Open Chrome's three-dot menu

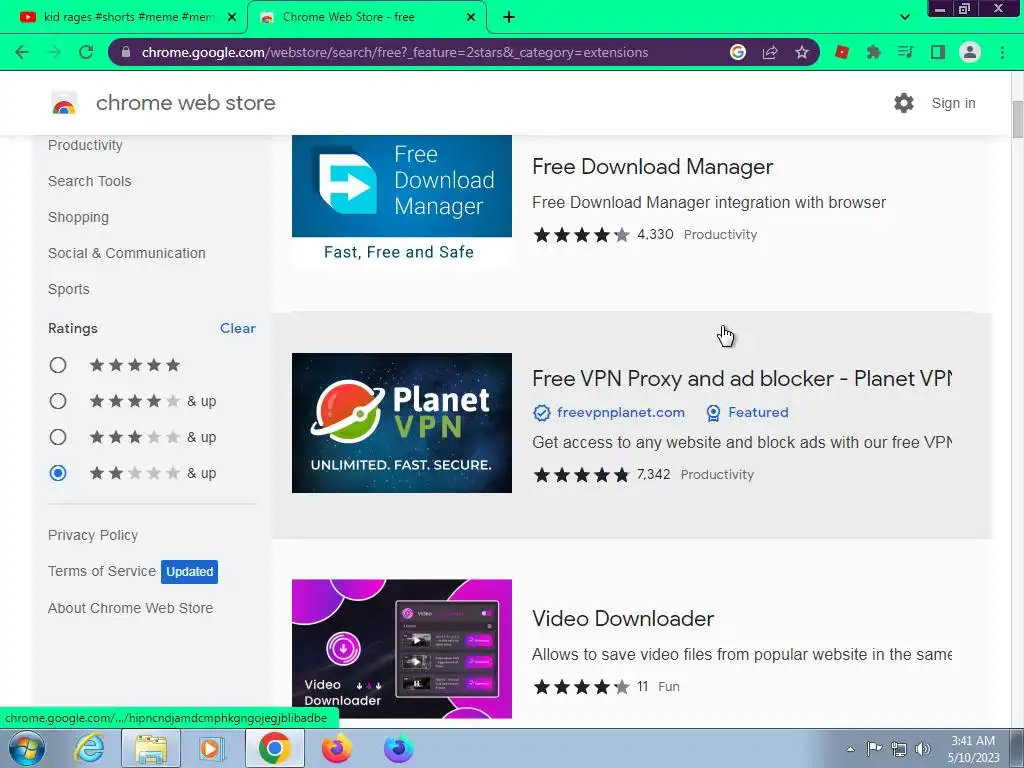click(x=1002, y=52)
